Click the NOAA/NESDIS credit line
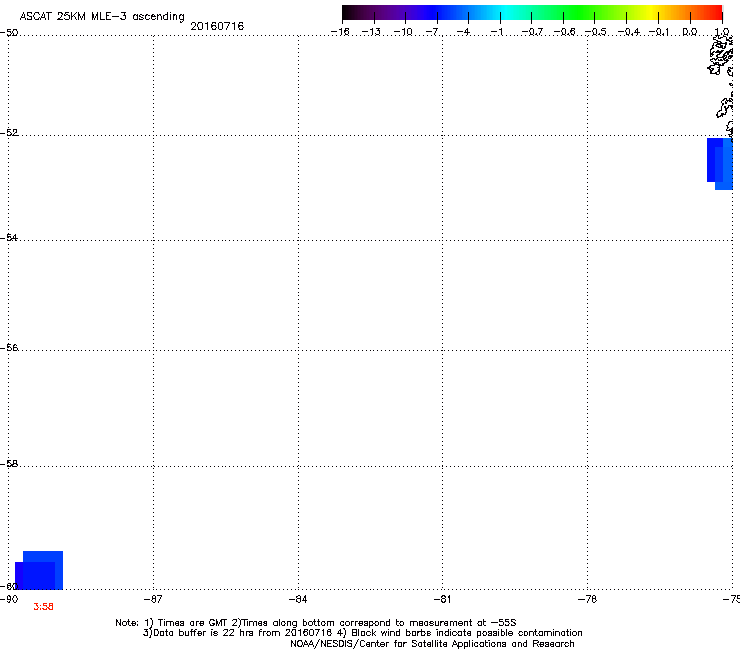The height and width of the screenshot is (650, 740). point(432,643)
